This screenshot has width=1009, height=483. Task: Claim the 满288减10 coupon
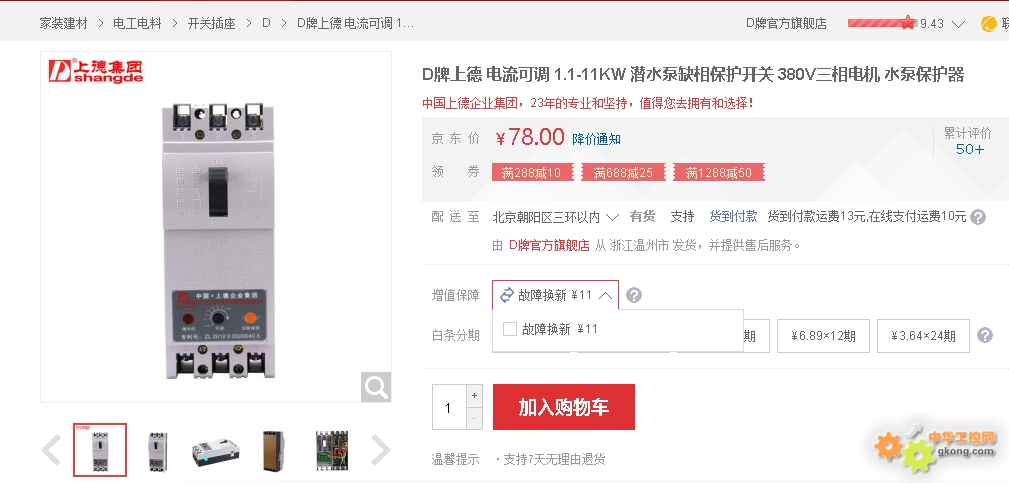point(532,172)
